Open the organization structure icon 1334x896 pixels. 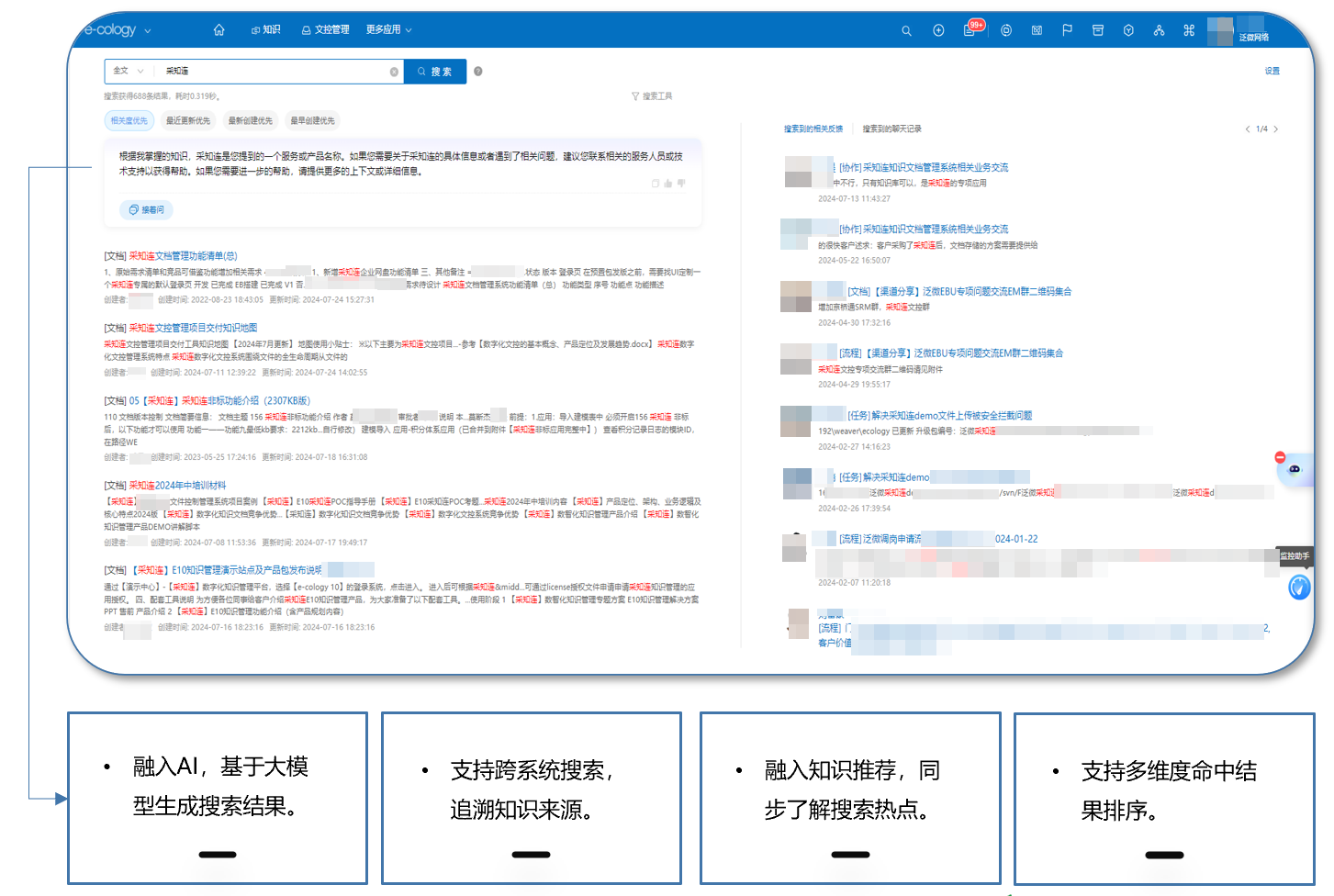pyautogui.click(x=1160, y=30)
